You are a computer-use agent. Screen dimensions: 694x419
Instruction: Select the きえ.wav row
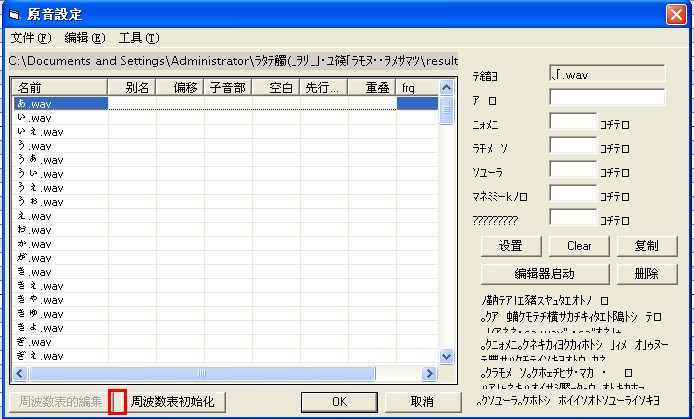point(226,286)
